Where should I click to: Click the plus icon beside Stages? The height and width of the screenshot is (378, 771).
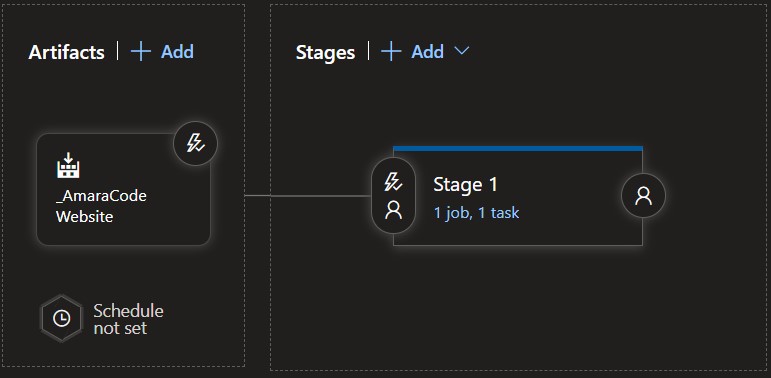tap(391, 52)
